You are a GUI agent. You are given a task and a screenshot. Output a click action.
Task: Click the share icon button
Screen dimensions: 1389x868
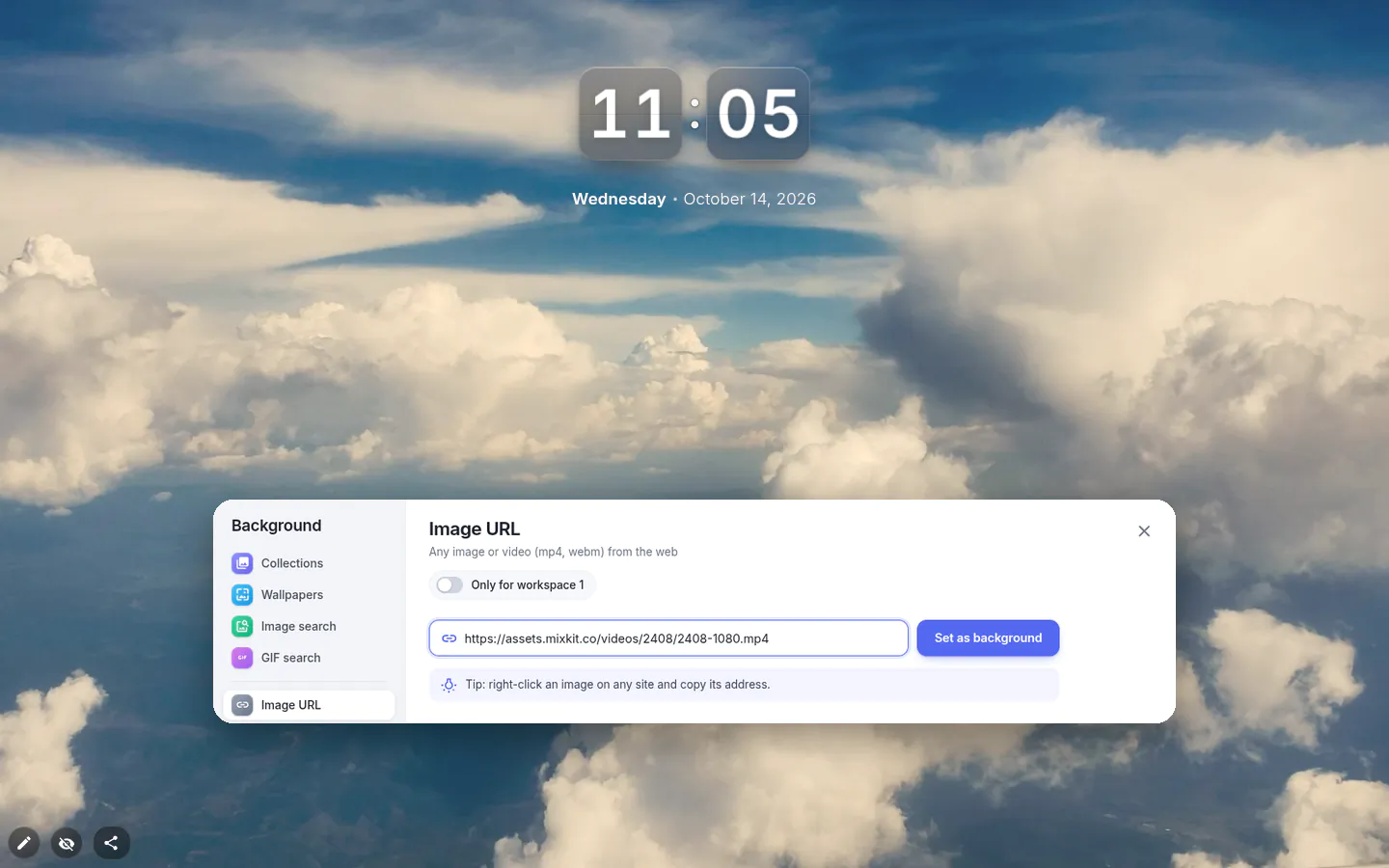click(112, 843)
